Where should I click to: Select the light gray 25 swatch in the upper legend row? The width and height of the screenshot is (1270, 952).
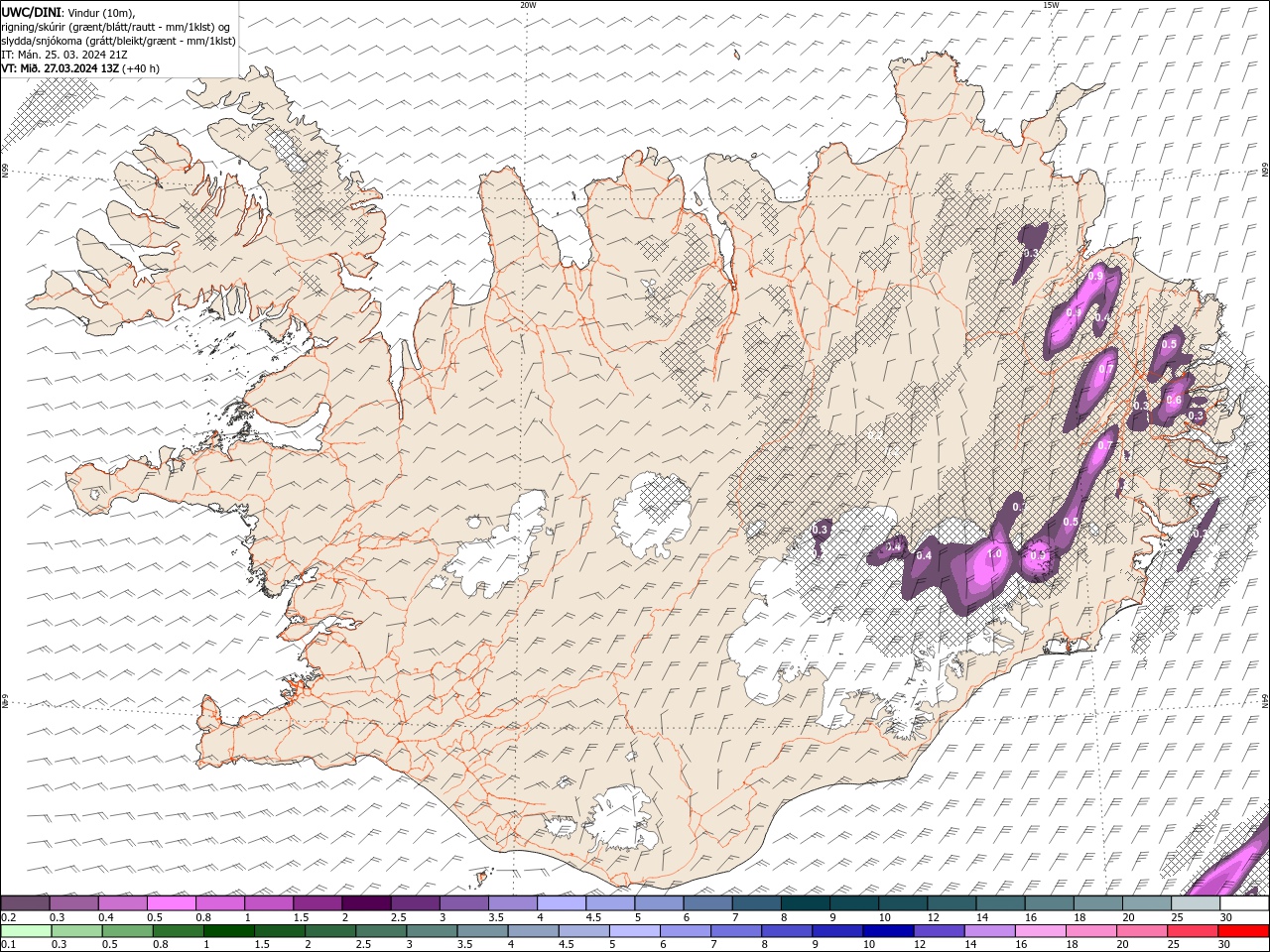pos(1194,903)
